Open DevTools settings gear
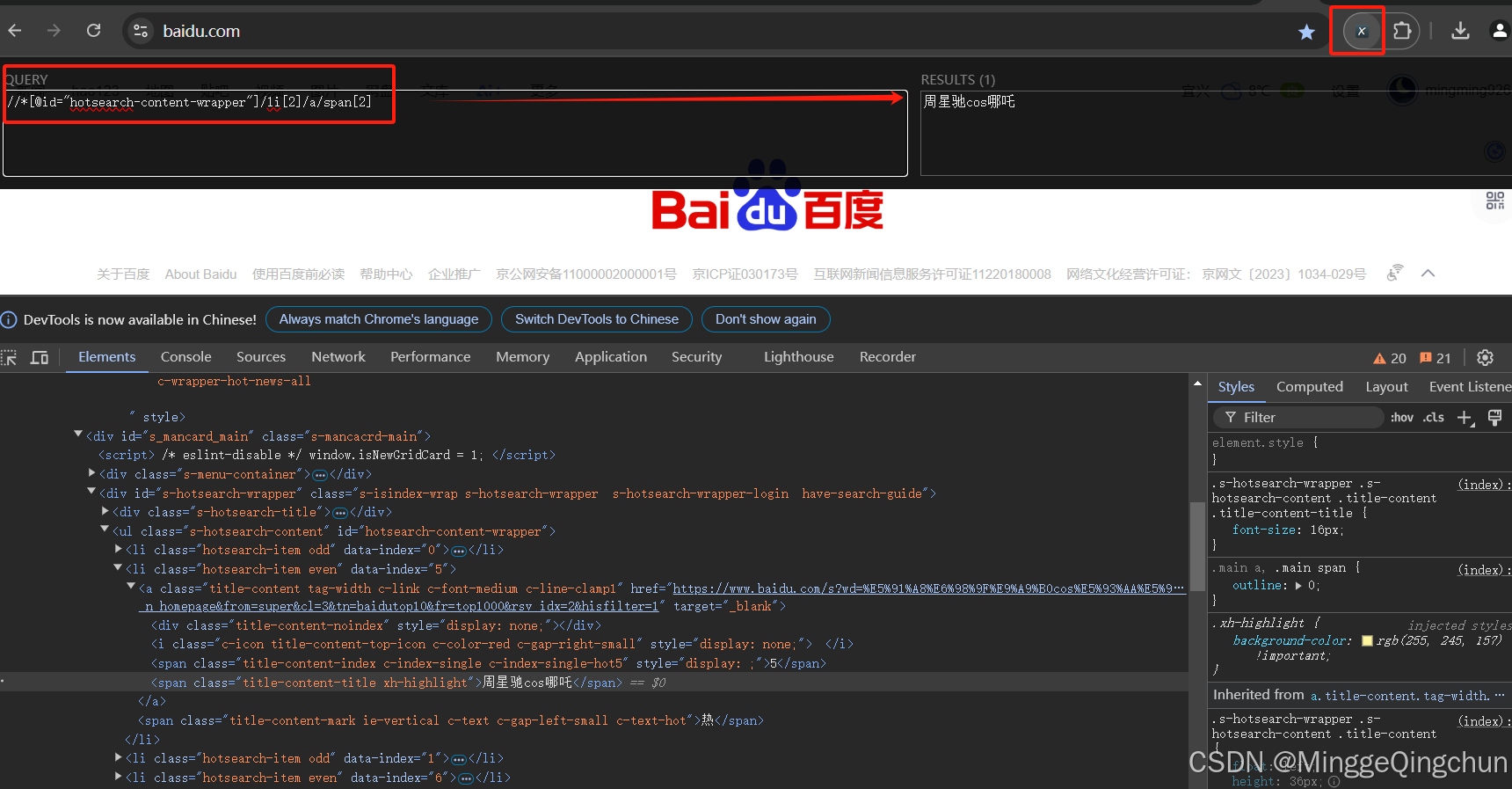1512x789 pixels. coord(1486,357)
